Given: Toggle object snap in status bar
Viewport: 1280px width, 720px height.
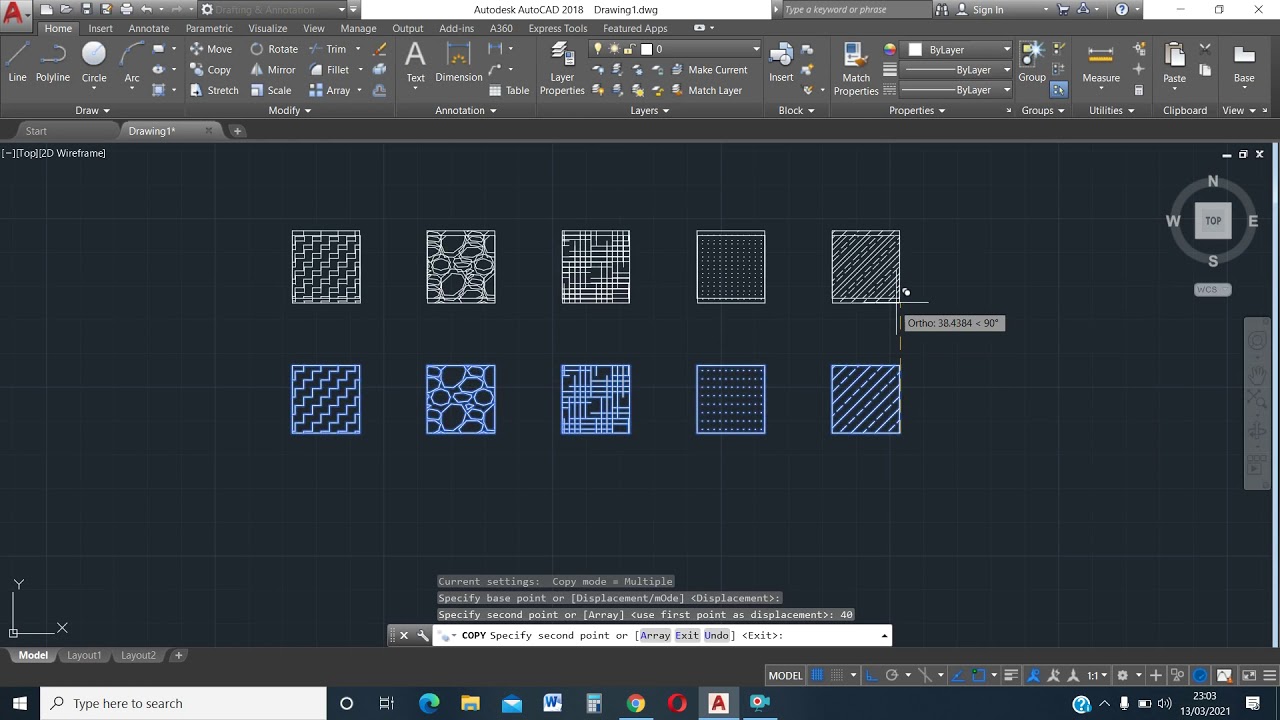Looking at the screenshot, I should pos(978,675).
